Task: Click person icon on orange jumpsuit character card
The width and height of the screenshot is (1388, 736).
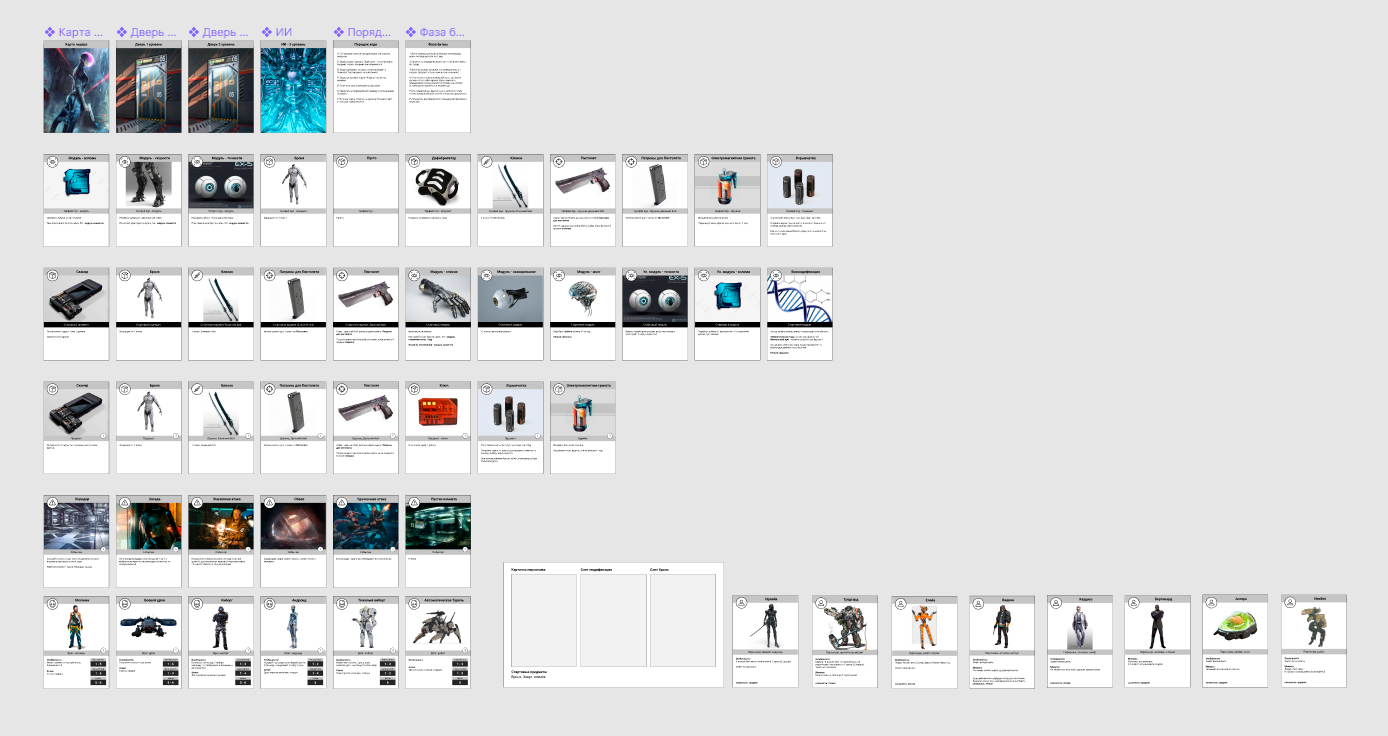Action: [901, 602]
